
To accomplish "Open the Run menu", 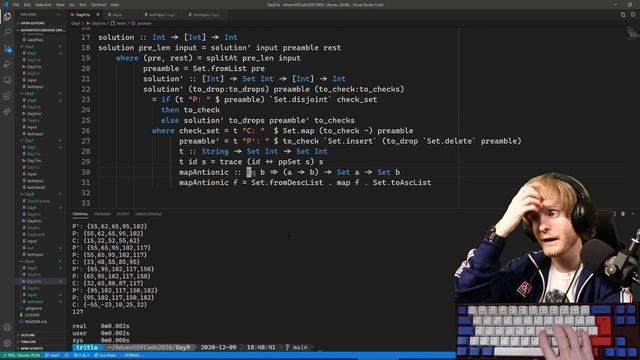I will [x=83, y=4].
